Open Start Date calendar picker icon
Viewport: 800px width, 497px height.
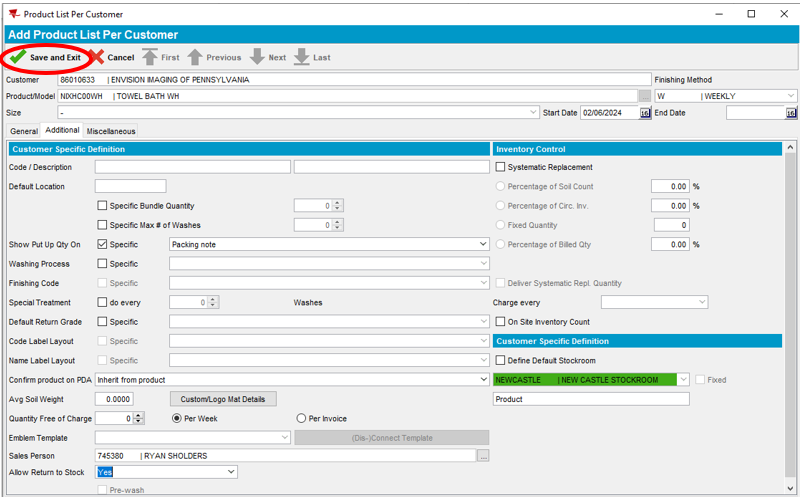click(645, 113)
